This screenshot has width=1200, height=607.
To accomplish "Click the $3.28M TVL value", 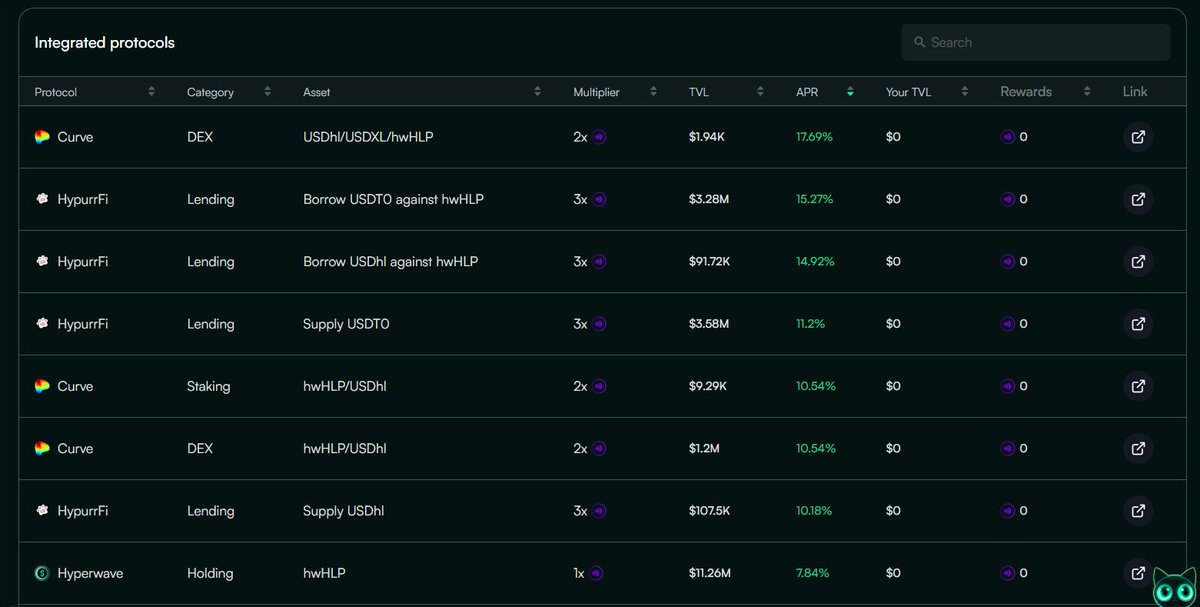I will click(x=709, y=199).
